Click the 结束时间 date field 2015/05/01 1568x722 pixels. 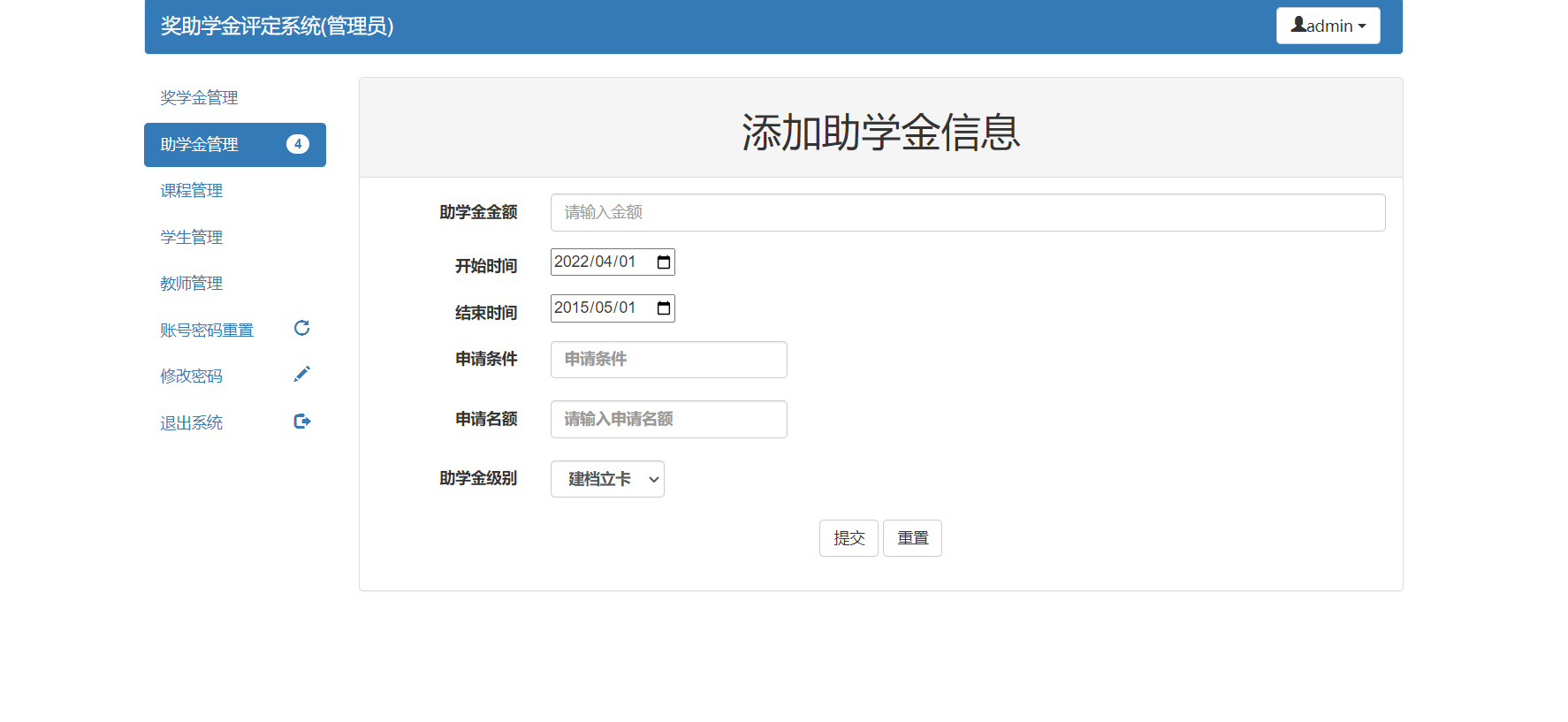point(613,308)
